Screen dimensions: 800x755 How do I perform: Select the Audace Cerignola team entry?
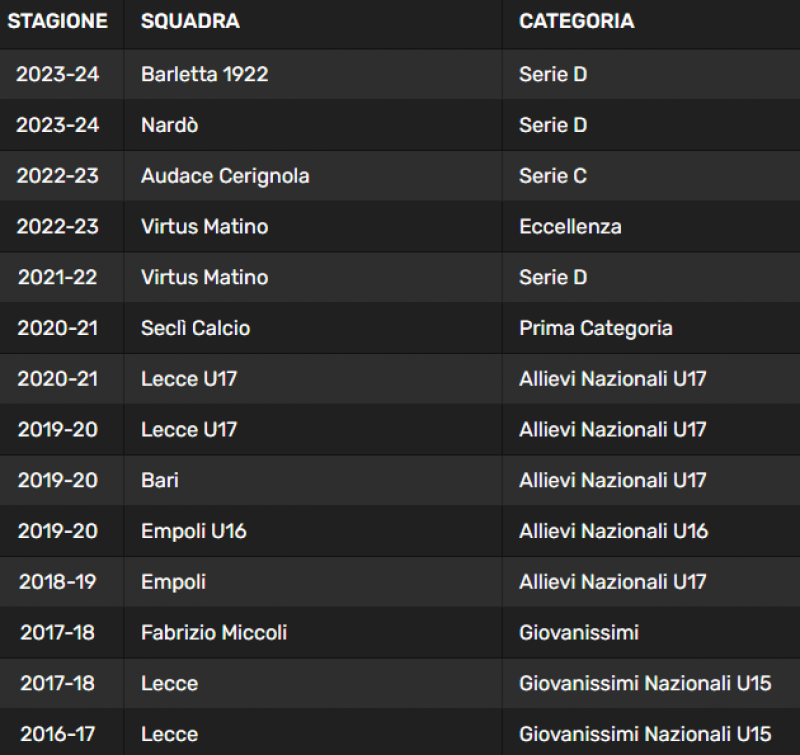pos(225,176)
